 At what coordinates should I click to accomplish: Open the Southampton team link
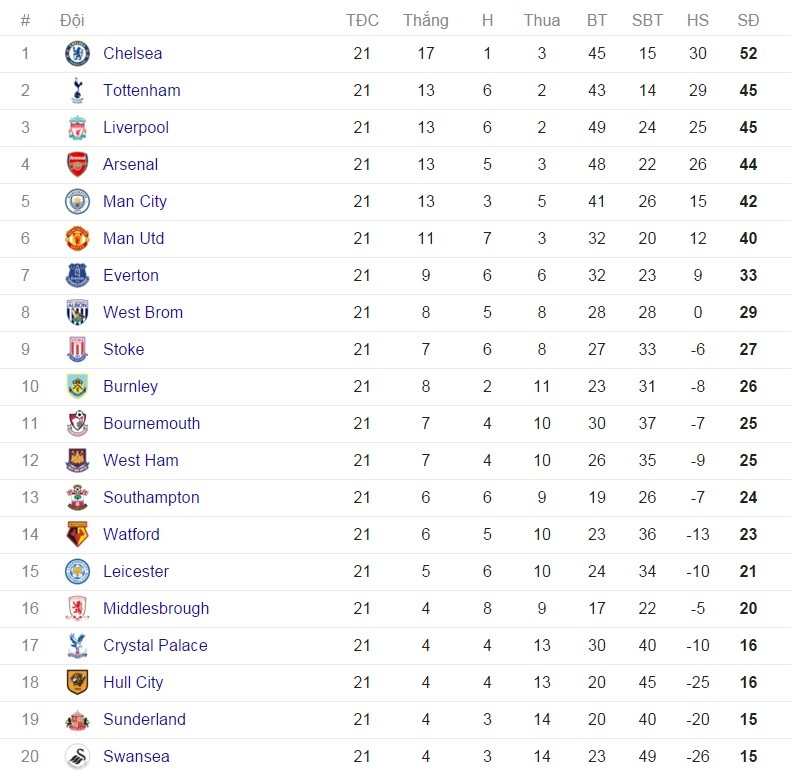click(151, 498)
